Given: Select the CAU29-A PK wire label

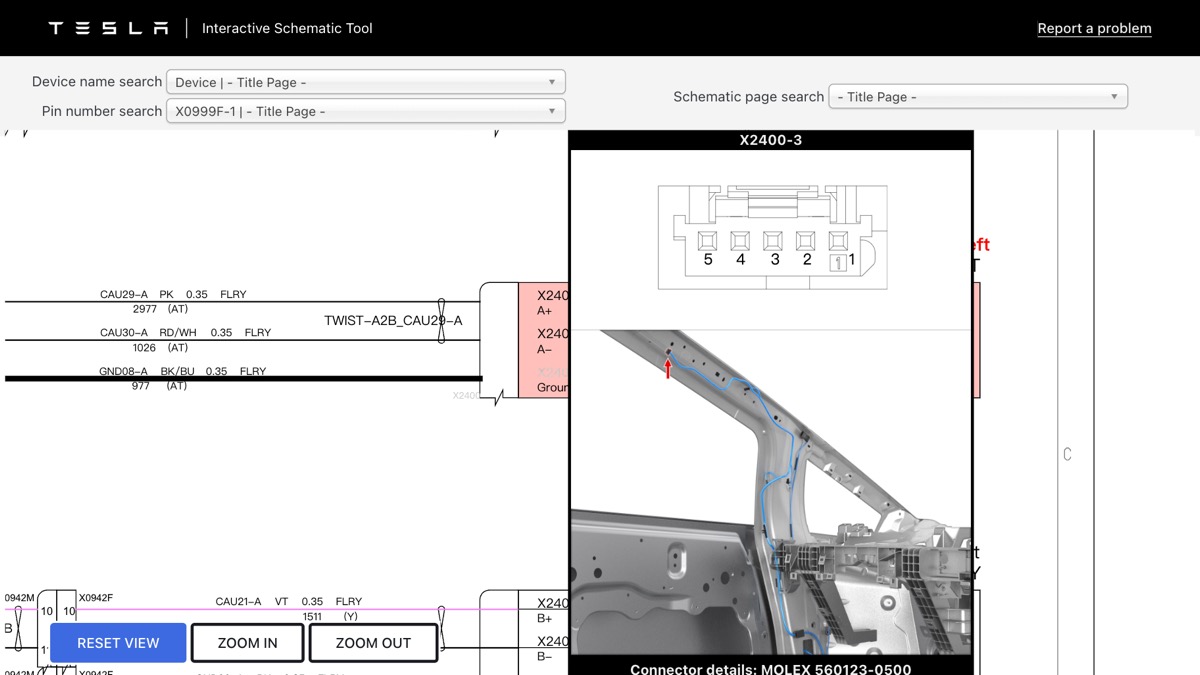Looking at the screenshot, I should [173, 295].
